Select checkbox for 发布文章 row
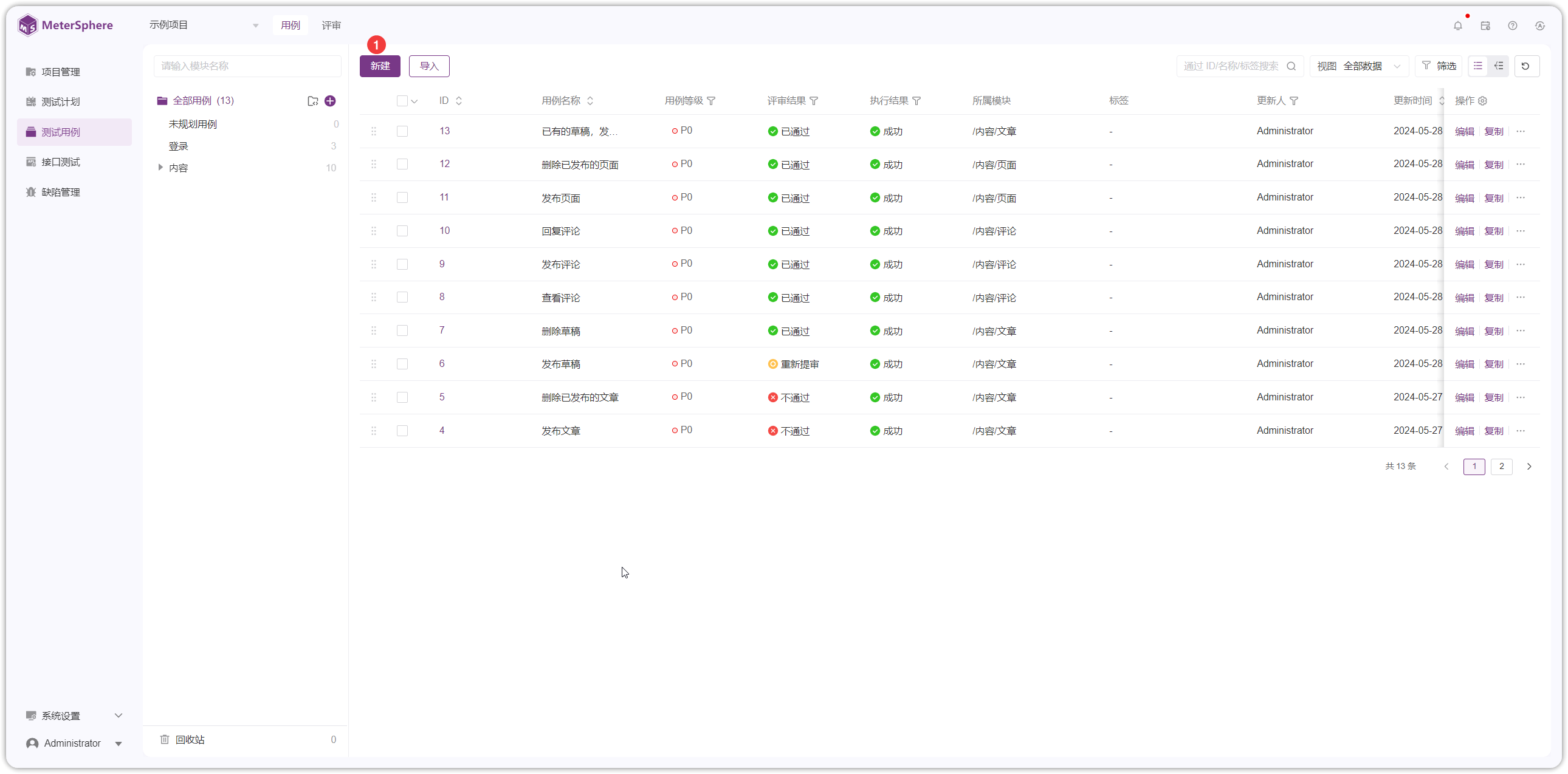This screenshot has height=774, width=1568. click(402, 431)
